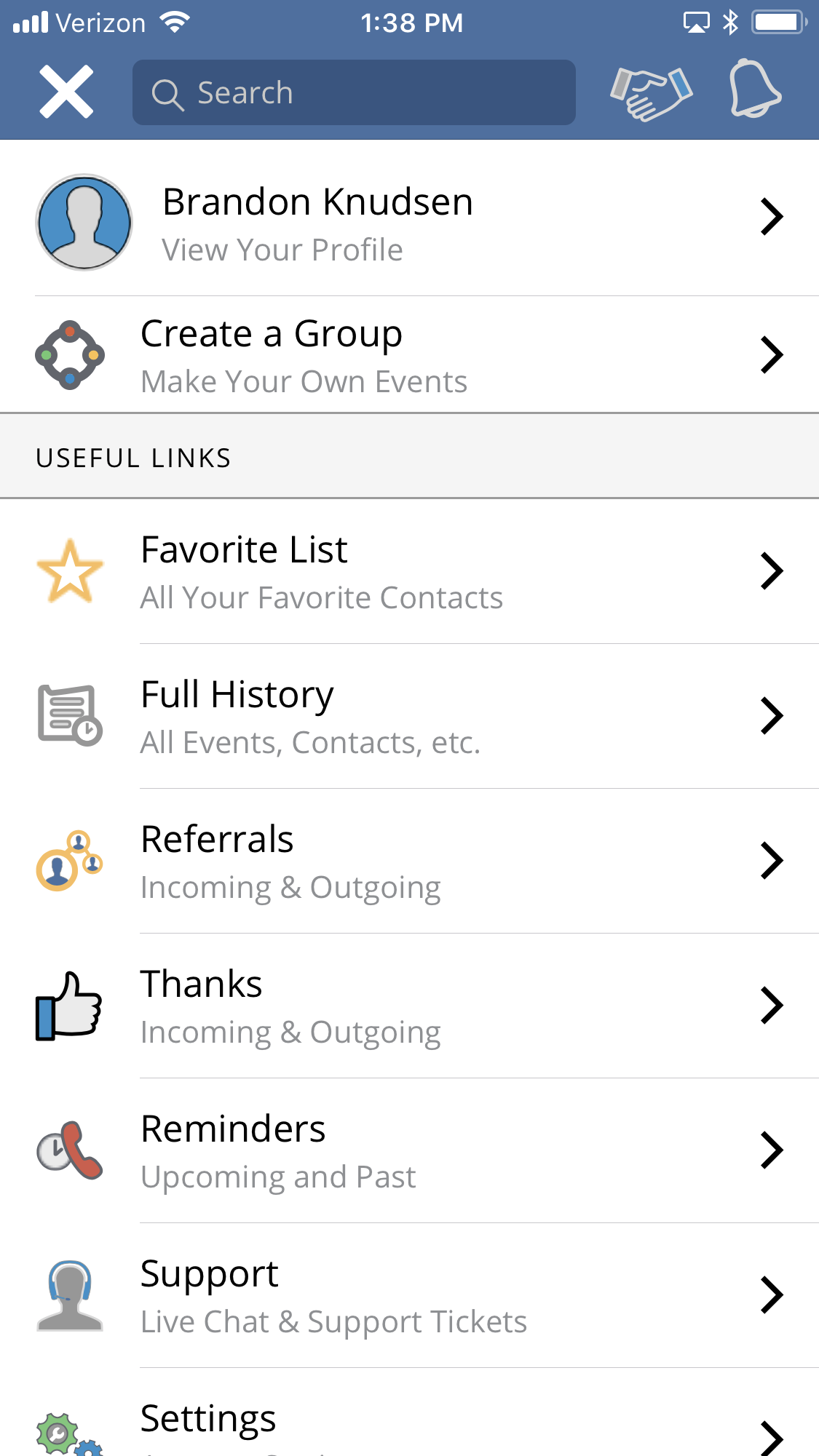This screenshot has width=819, height=1456.
Task: Expand the Create a Group chevron
Action: click(x=771, y=355)
